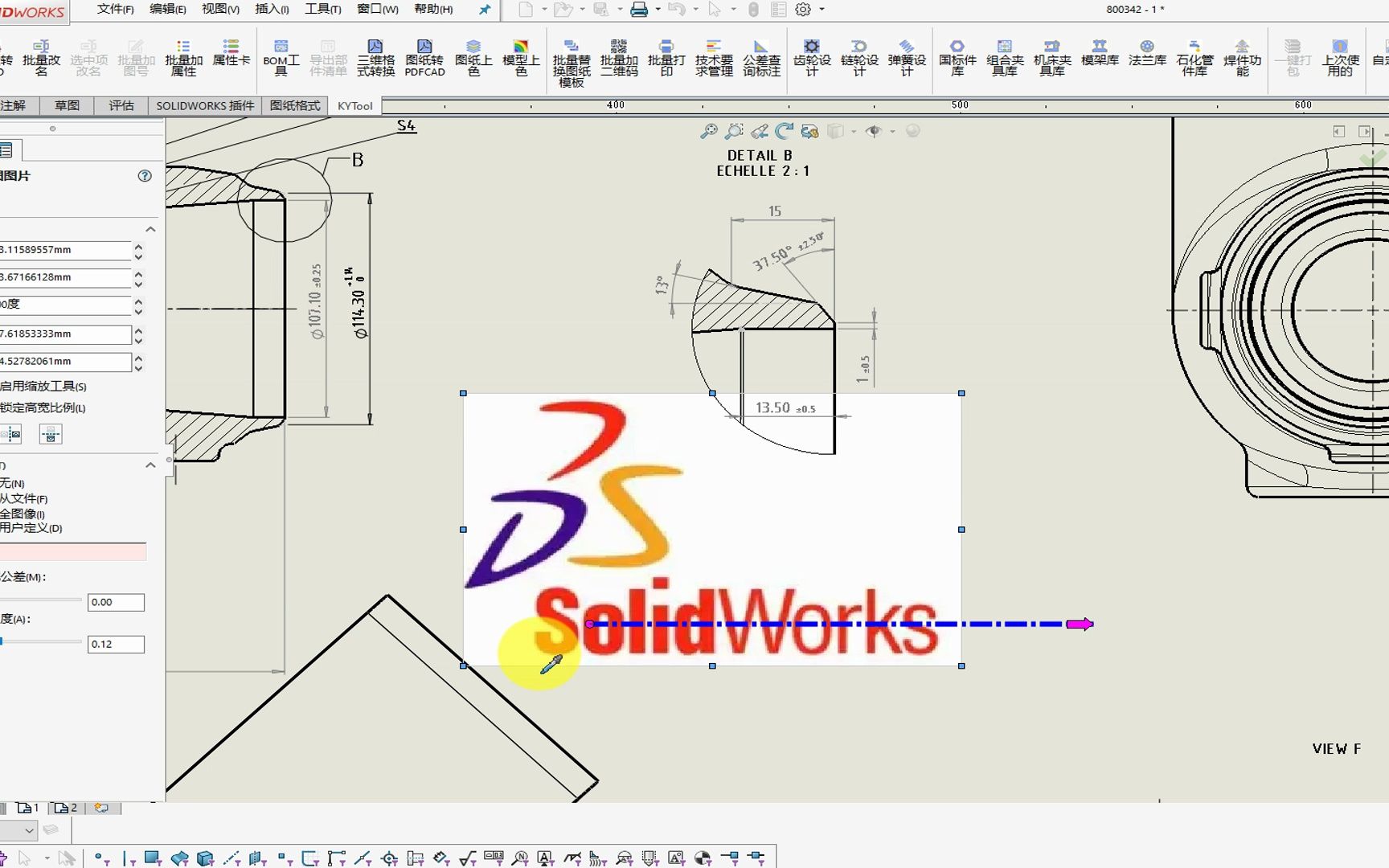This screenshot has height=868, width=1389.
Task: Click the batch rename tool
Action: [x=41, y=57]
